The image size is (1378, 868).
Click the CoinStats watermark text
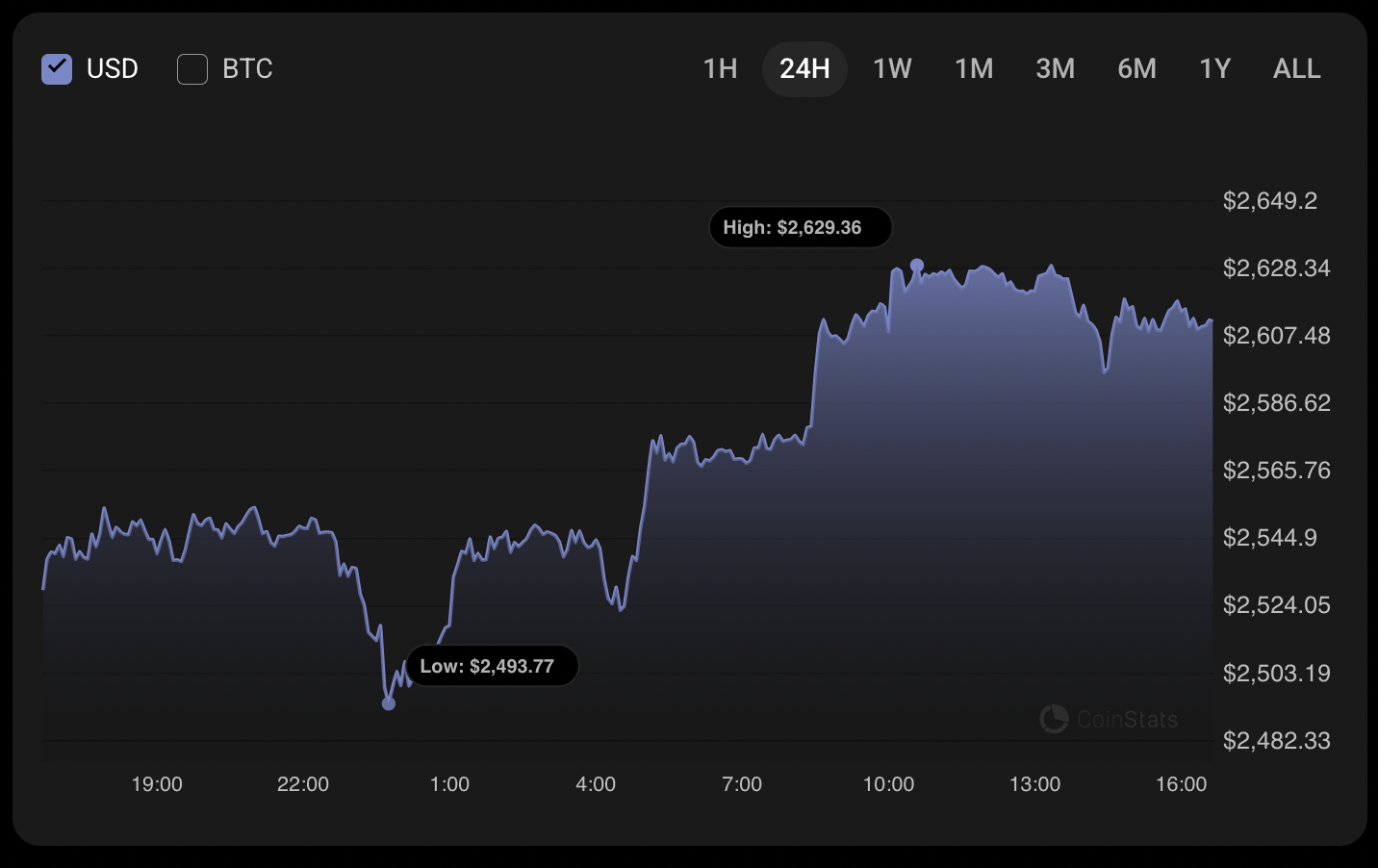coord(1126,719)
